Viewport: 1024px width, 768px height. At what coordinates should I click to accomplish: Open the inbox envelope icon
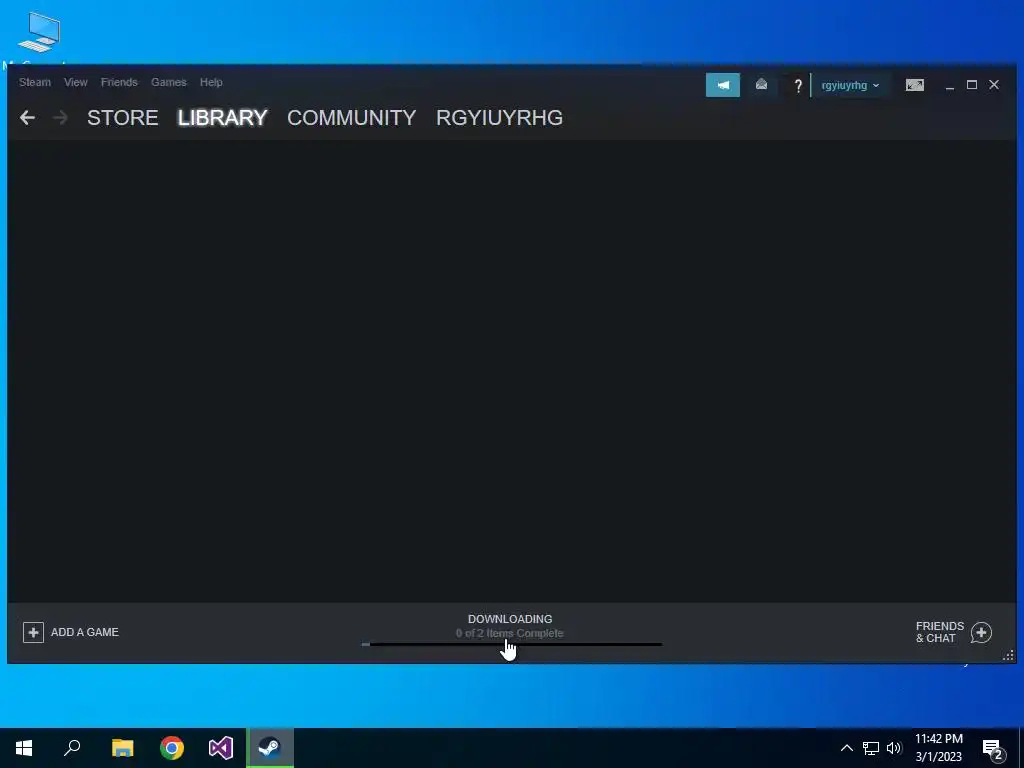click(x=761, y=85)
